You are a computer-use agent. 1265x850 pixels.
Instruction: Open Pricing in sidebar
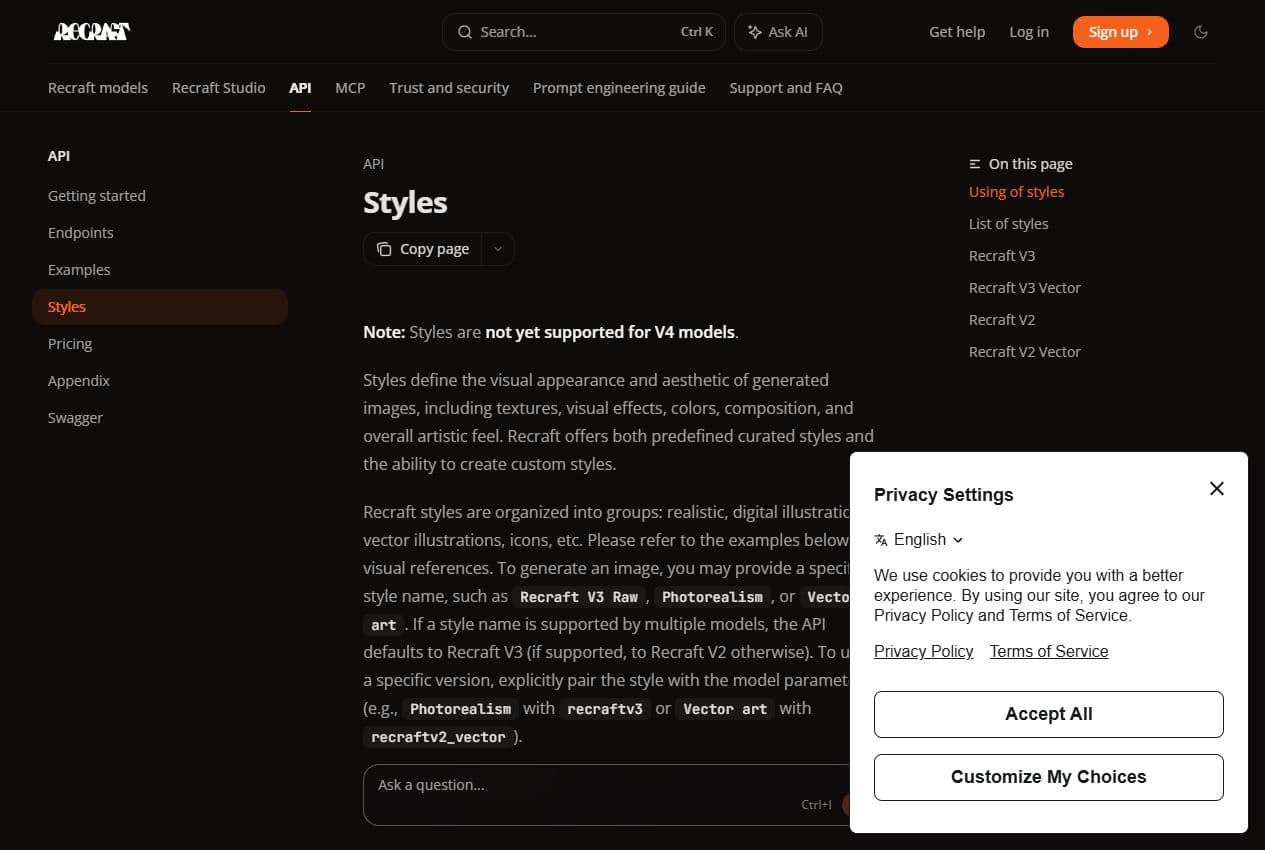pyautogui.click(x=160, y=344)
